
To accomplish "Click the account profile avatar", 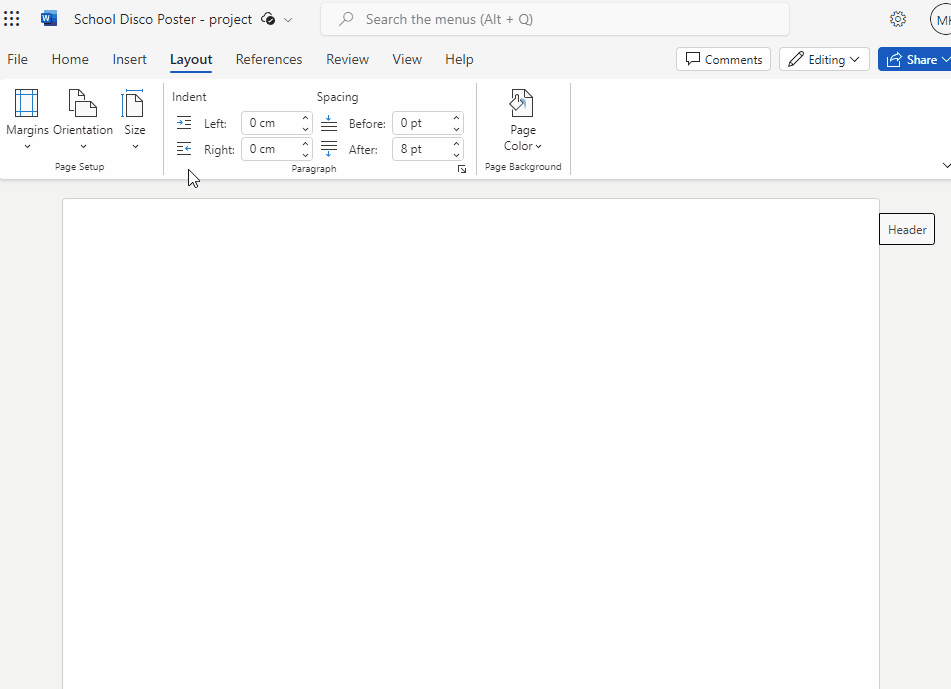I will [x=941, y=19].
